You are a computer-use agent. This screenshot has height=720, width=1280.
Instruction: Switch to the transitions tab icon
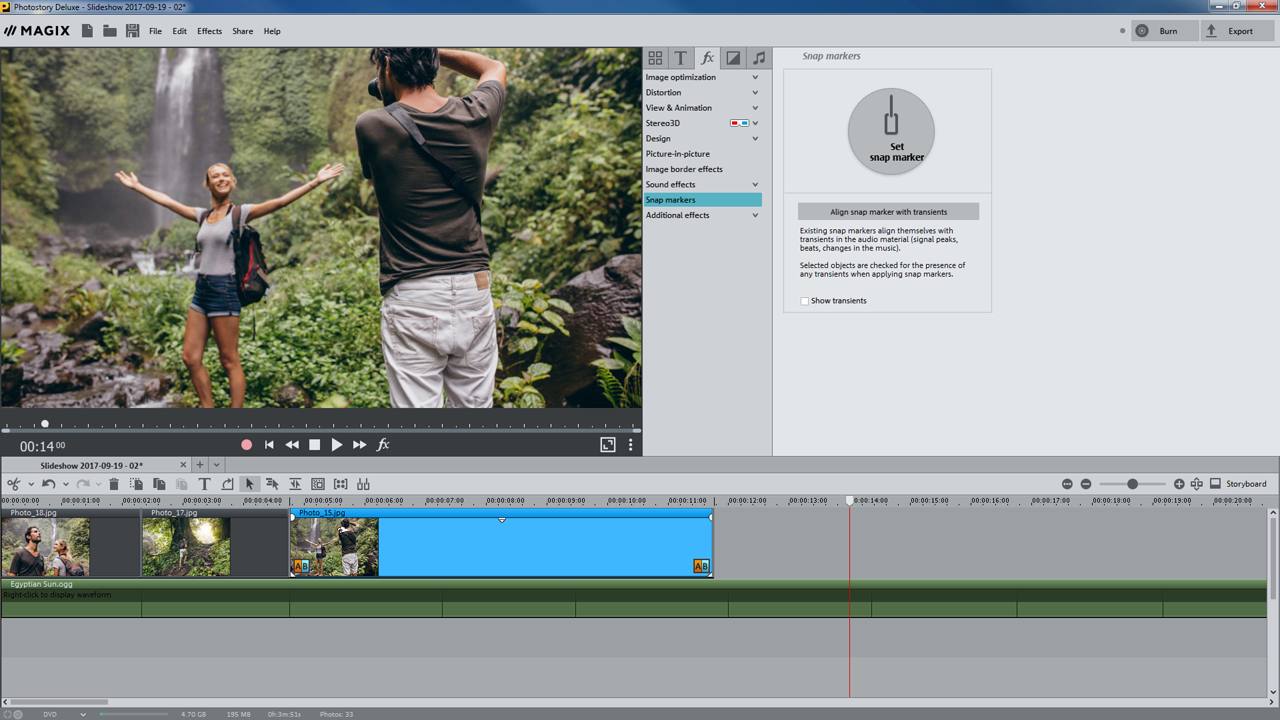[733, 58]
